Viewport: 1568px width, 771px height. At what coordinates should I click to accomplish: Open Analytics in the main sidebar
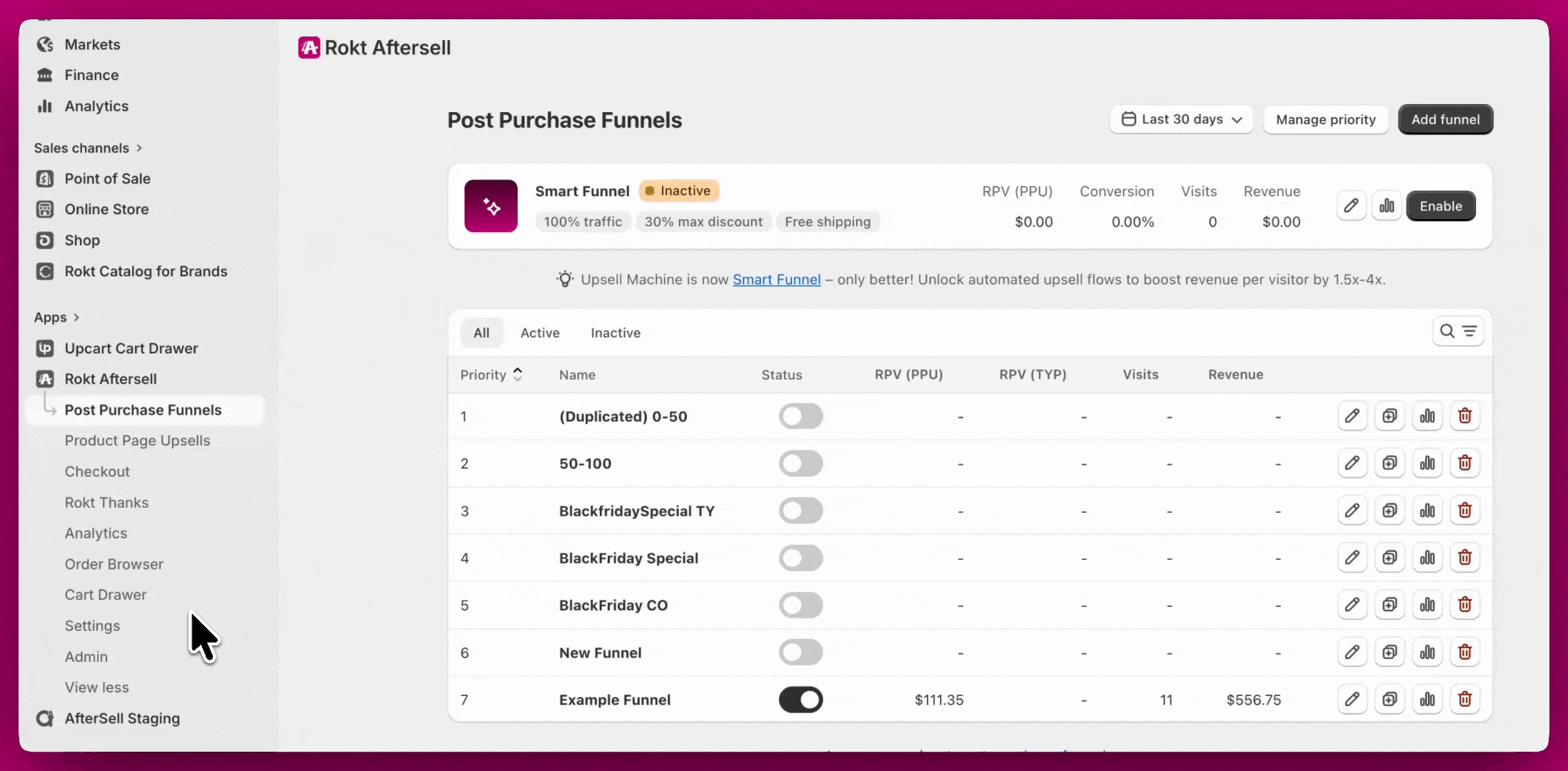96,106
